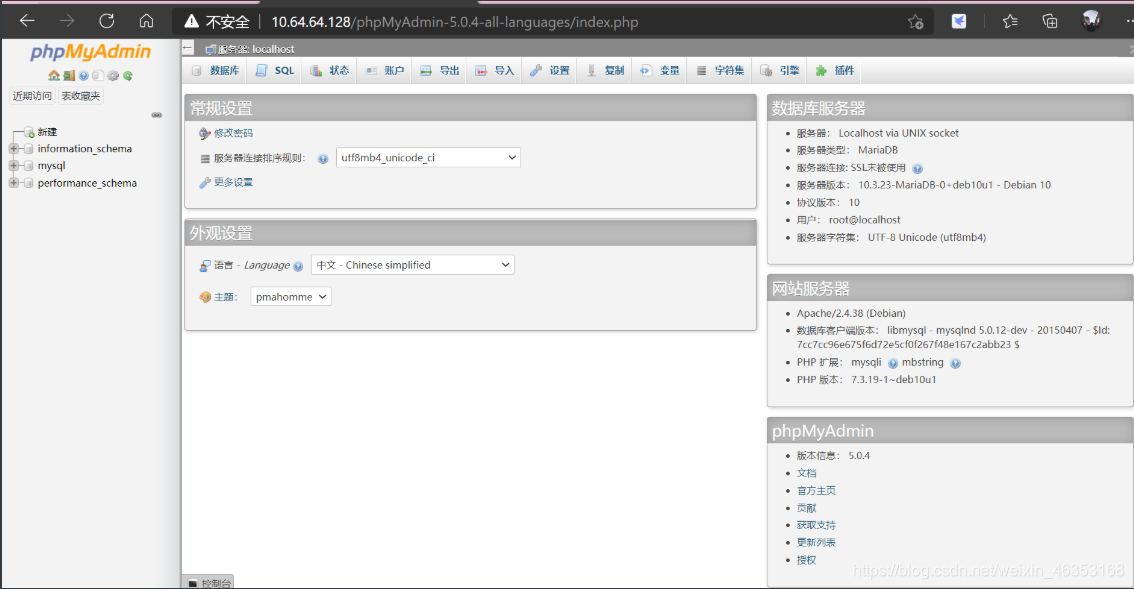
Task: Click the 修改密码 link
Action: [233, 133]
